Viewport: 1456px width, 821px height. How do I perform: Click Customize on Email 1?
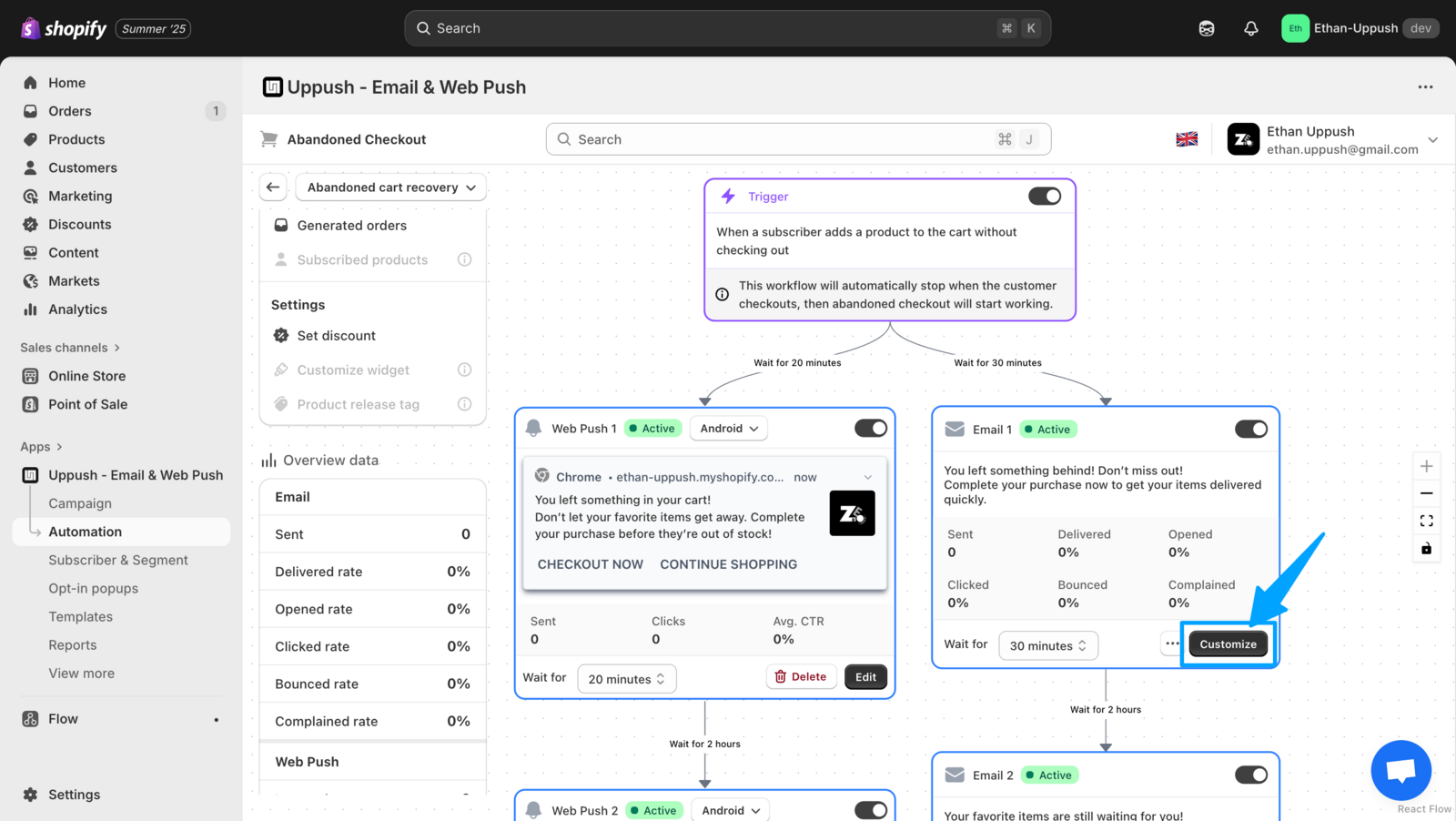tap(1228, 644)
